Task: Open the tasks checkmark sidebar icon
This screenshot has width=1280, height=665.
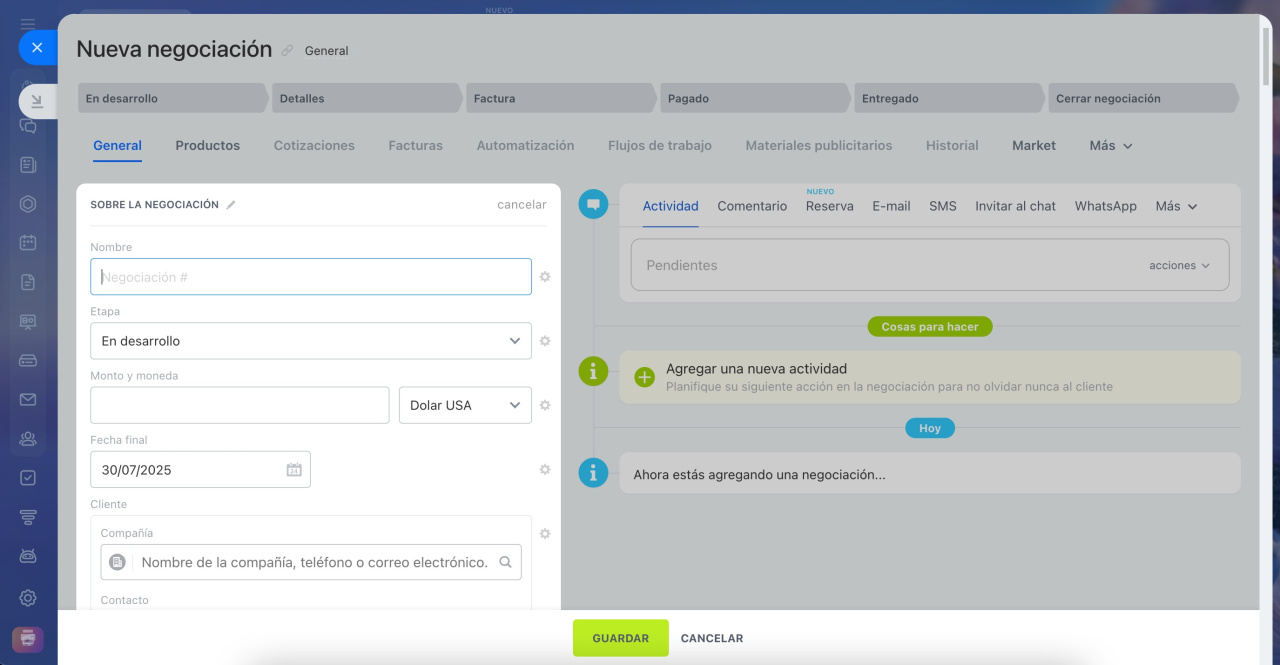Action: point(28,478)
